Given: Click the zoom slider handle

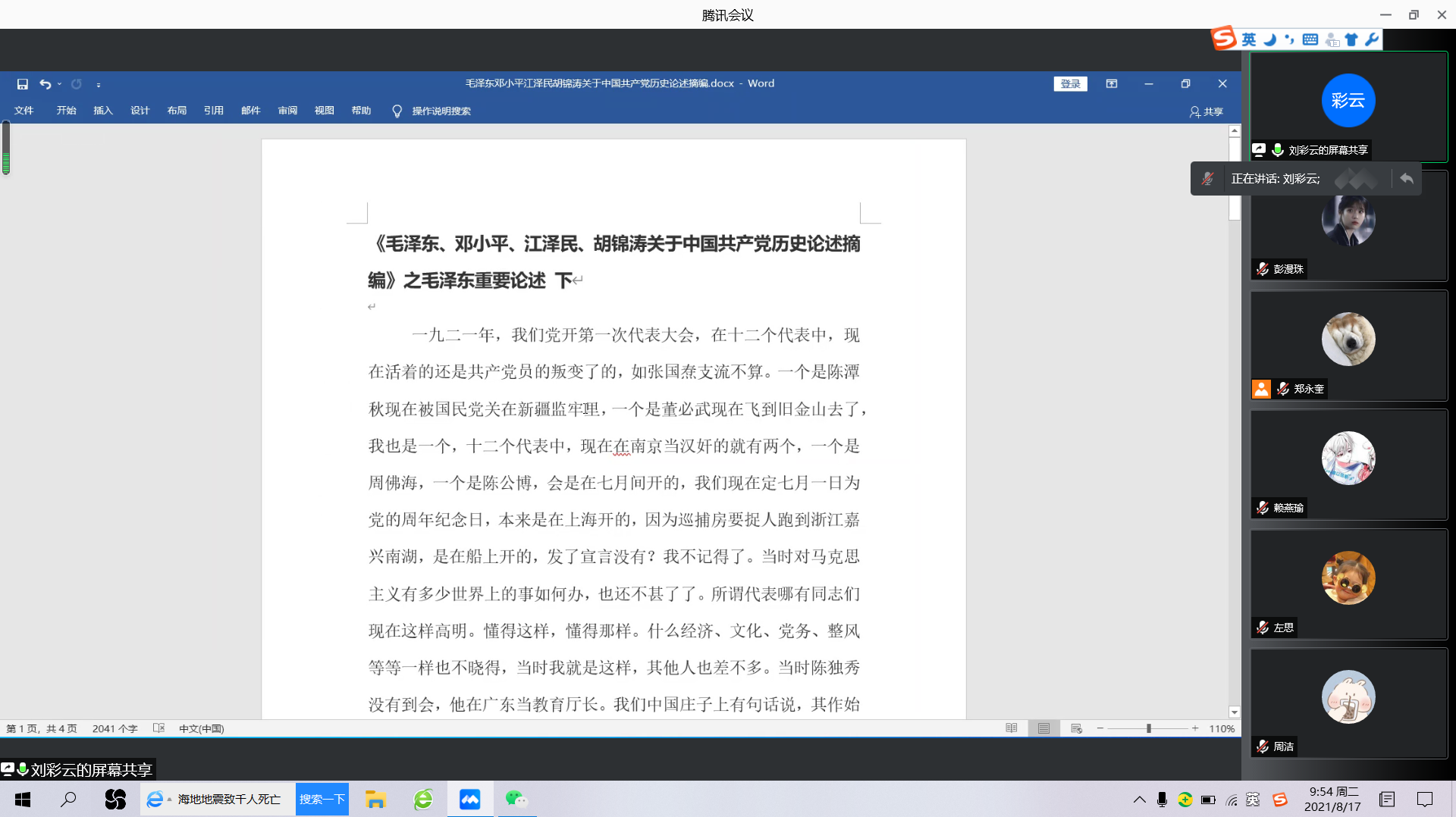Looking at the screenshot, I should click(x=1149, y=728).
